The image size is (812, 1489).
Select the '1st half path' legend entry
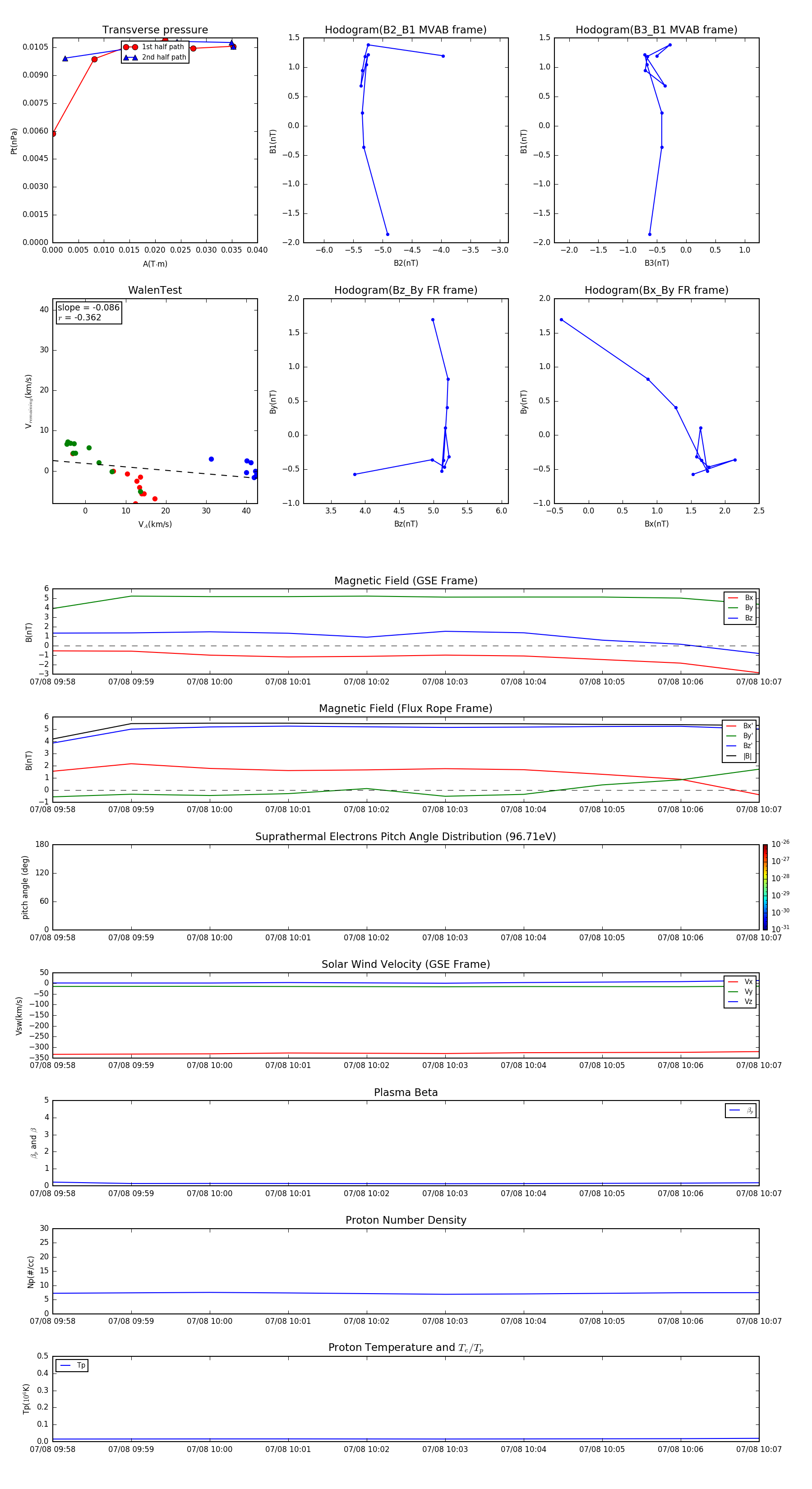[154, 47]
